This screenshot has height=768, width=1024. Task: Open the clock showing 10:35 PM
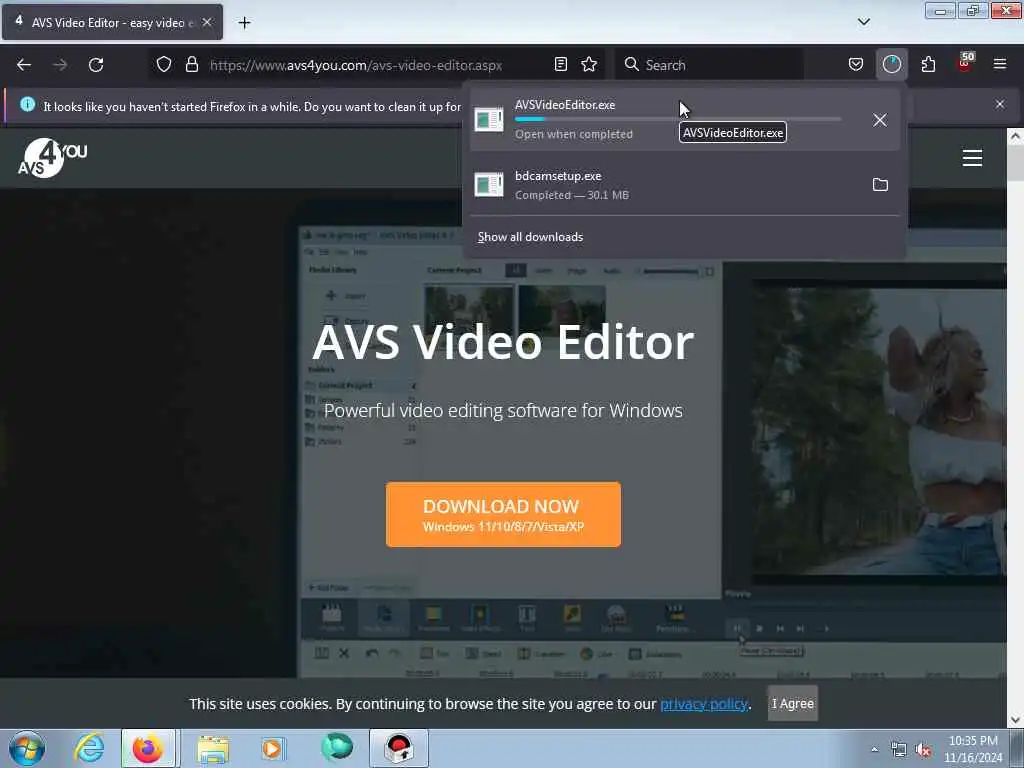click(x=973, y=749)
